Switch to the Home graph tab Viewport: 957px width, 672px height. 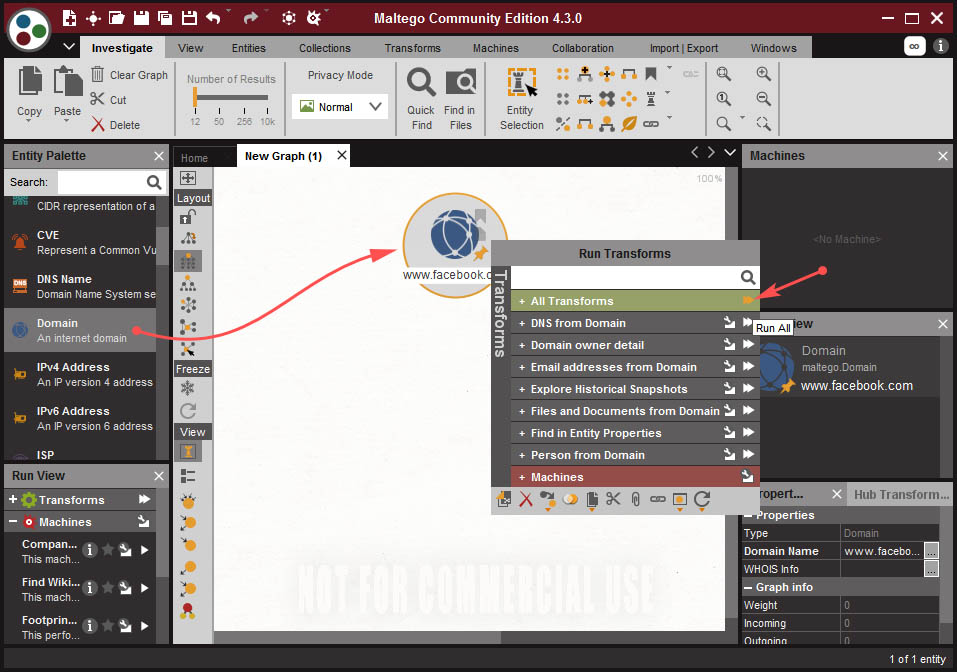point(194,157)
